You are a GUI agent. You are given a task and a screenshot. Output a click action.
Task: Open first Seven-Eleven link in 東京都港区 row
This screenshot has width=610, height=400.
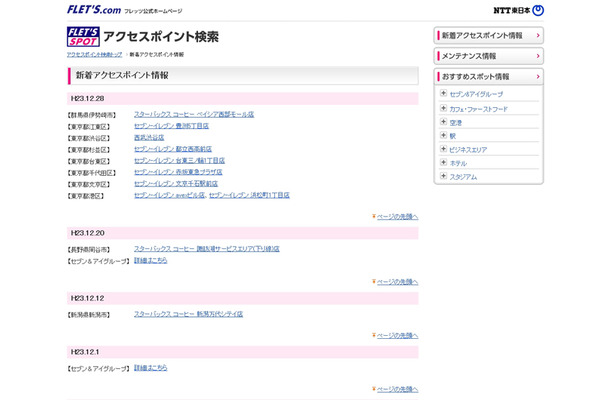click(x=169, y=195)
